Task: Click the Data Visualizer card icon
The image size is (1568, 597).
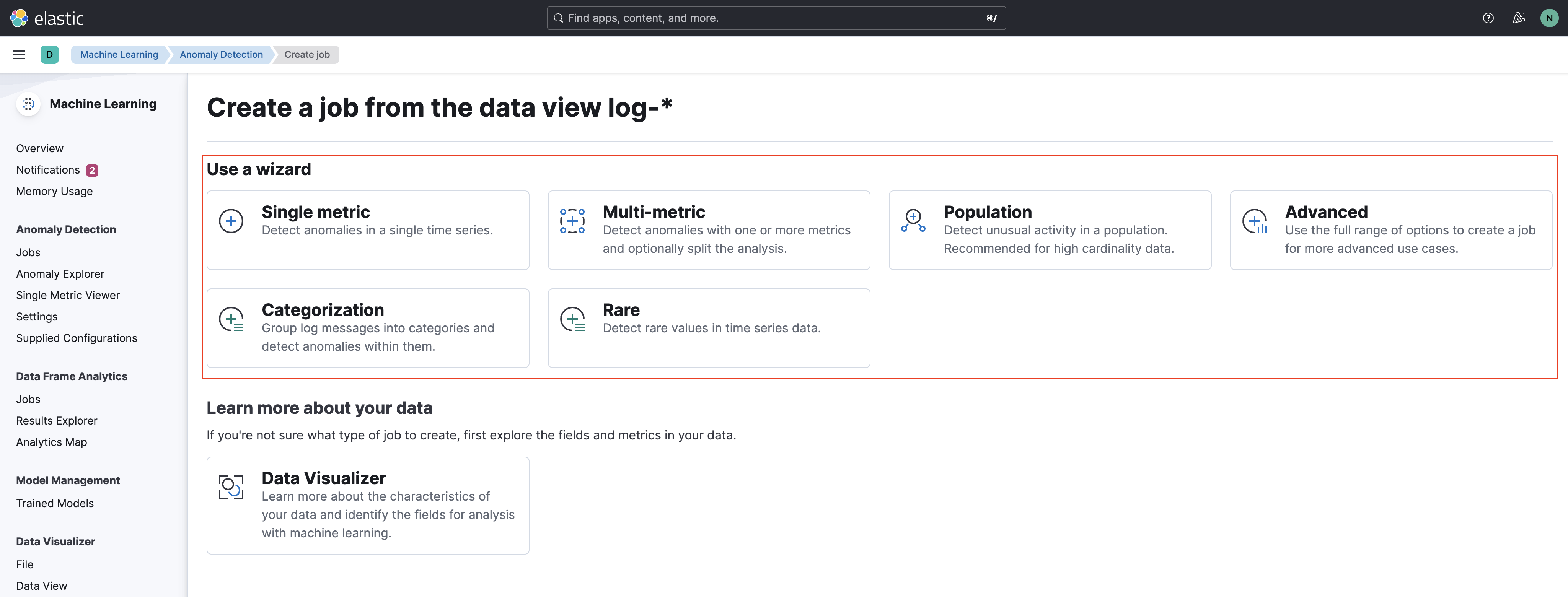Action: (231, 486)
